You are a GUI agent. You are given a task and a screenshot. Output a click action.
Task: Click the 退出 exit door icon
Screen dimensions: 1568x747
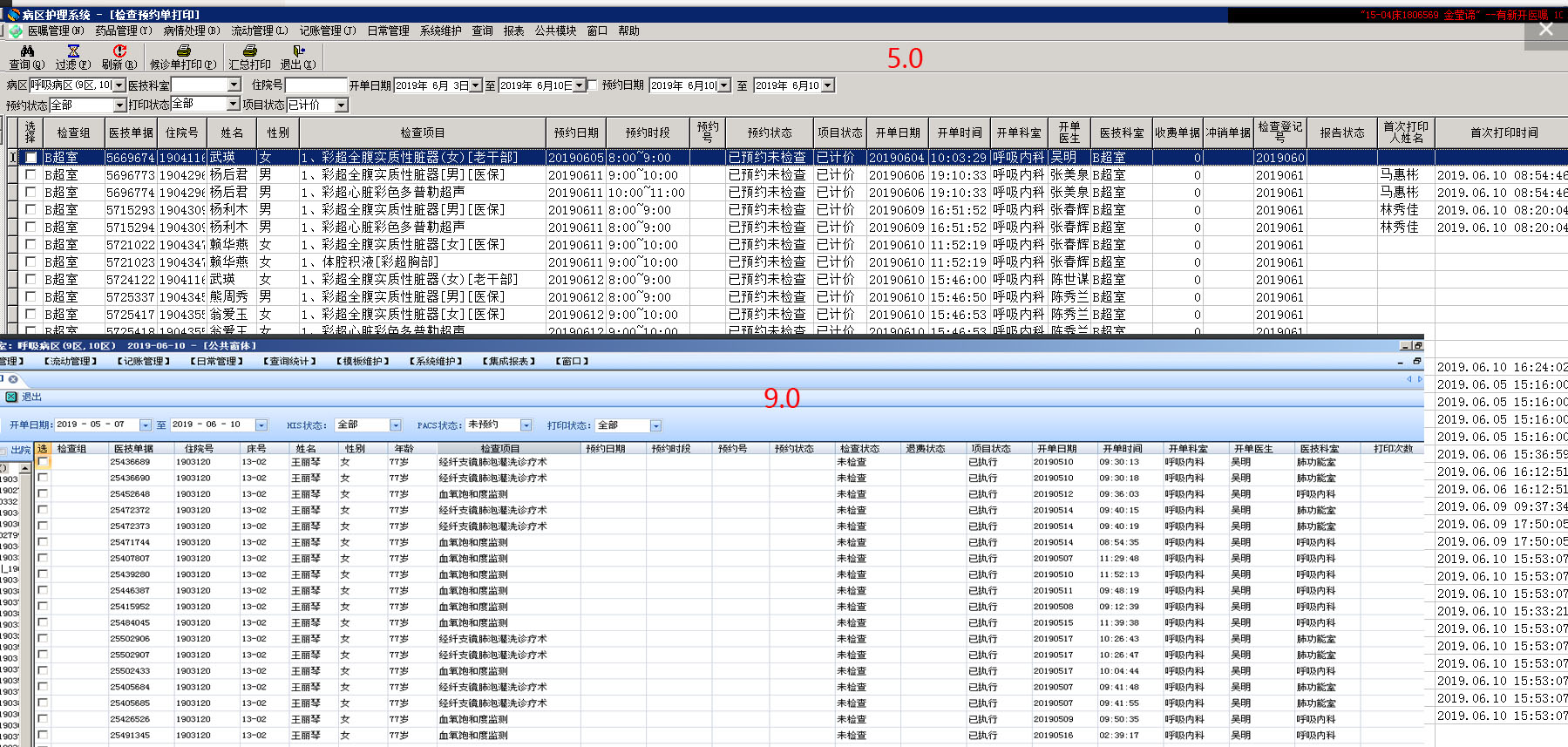pos(299,51)
